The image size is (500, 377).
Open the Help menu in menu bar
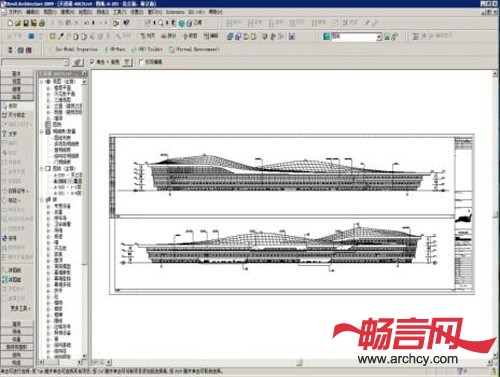coord(215,12)
